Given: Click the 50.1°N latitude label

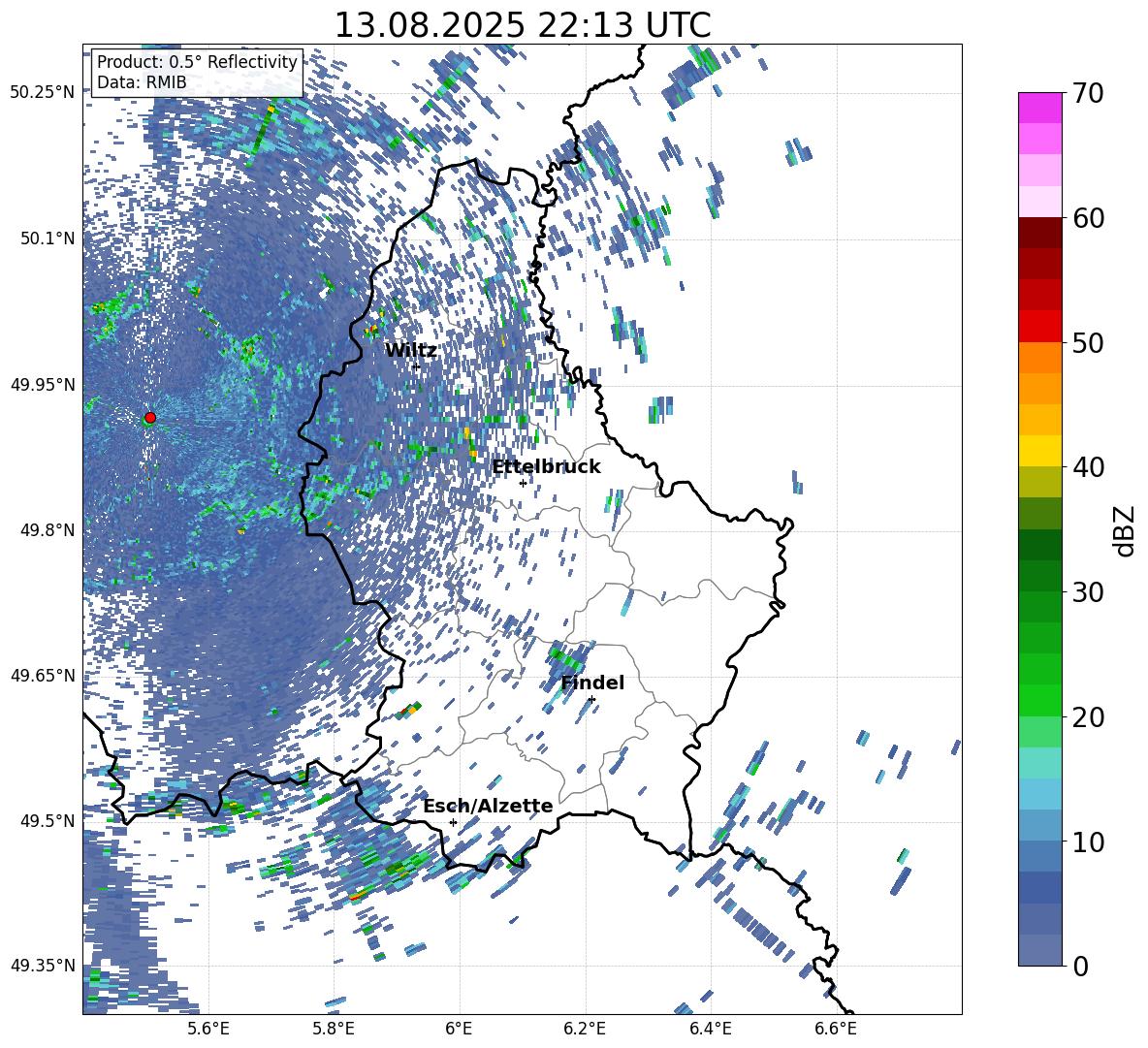Looking at the screenshot, I should [48, 238].
